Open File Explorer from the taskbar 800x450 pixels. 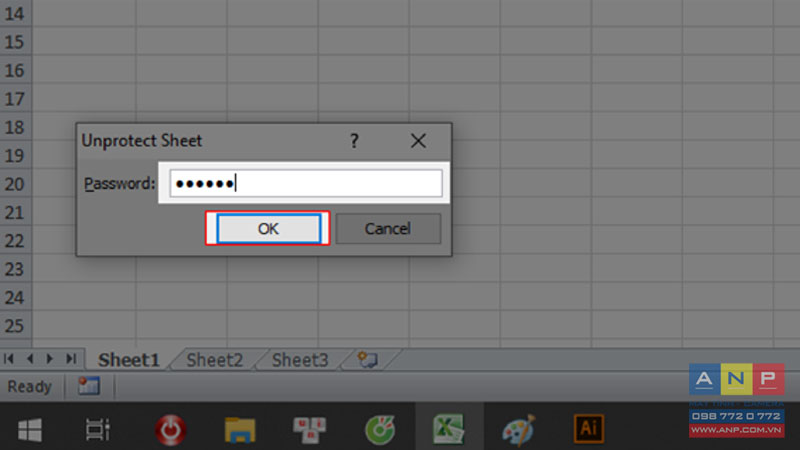pos(240,430)
